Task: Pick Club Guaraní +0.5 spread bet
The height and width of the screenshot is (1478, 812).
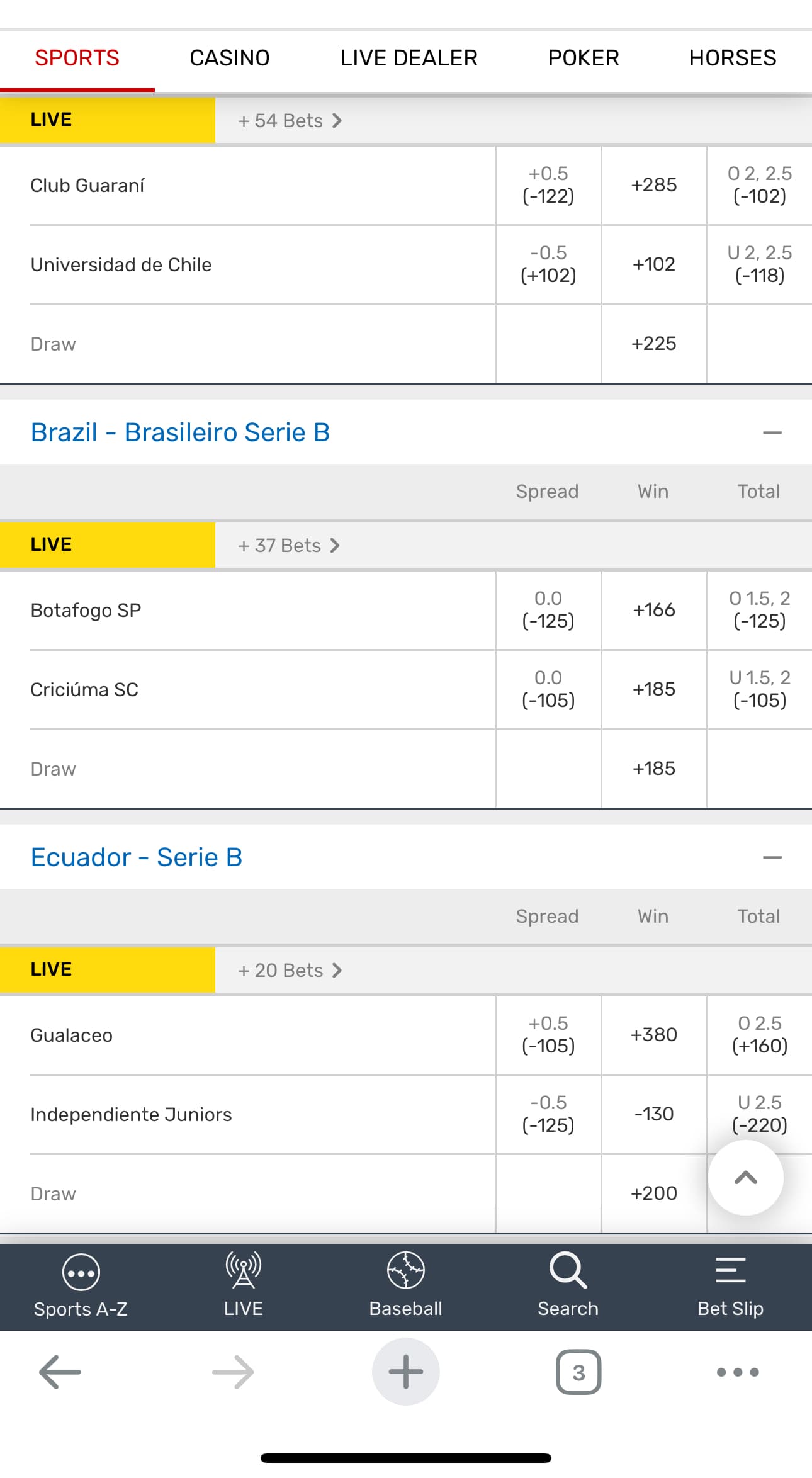Action: coord(548,185)
